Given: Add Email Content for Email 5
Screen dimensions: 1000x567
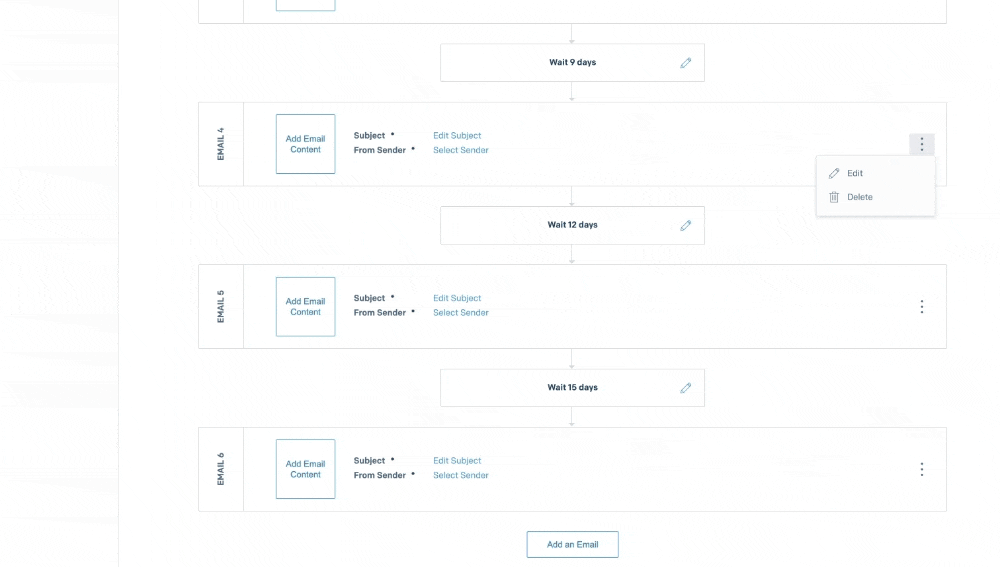Looking at the screenshot, I should (x=306, y=307).
